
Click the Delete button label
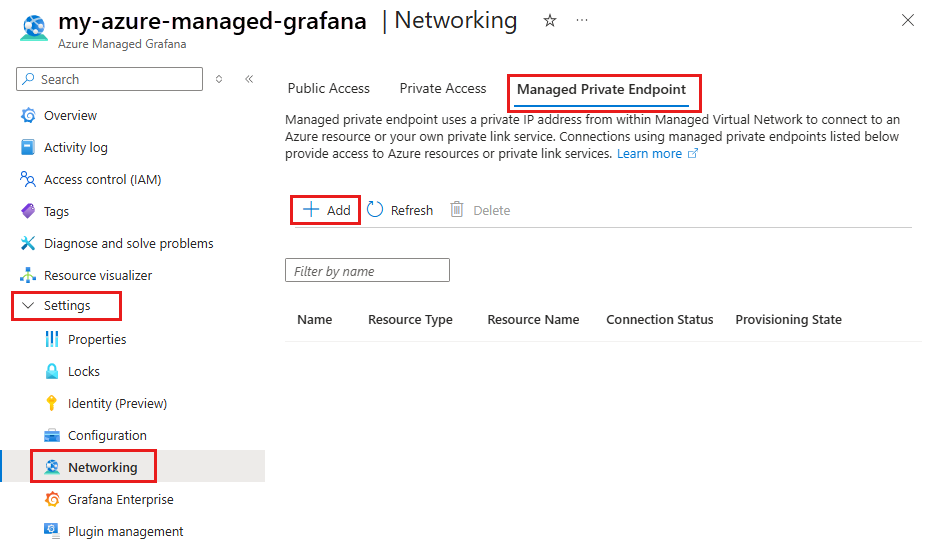point(492,210)
